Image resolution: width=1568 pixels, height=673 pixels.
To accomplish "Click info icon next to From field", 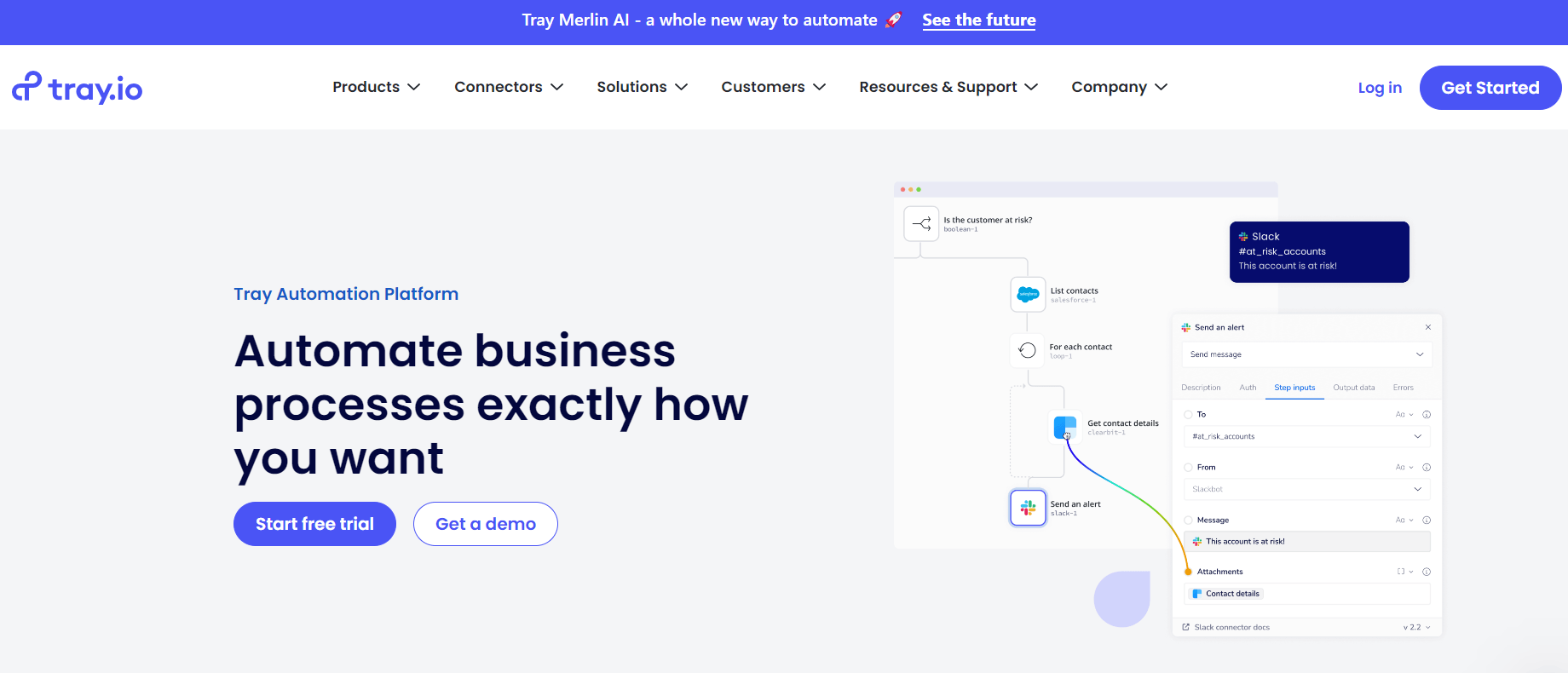I will [x=1427, y=468].
